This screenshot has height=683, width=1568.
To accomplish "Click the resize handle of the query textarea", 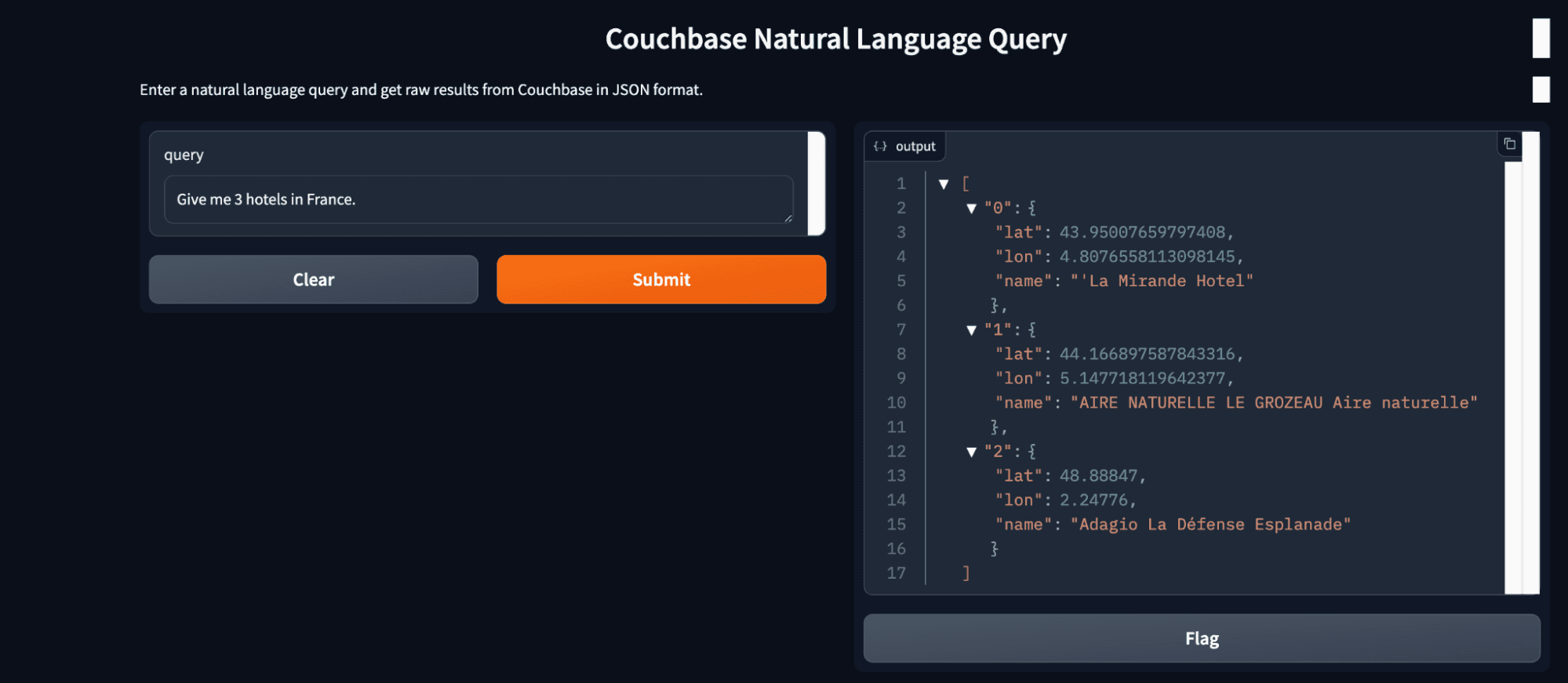I will [x=788, y=218].
